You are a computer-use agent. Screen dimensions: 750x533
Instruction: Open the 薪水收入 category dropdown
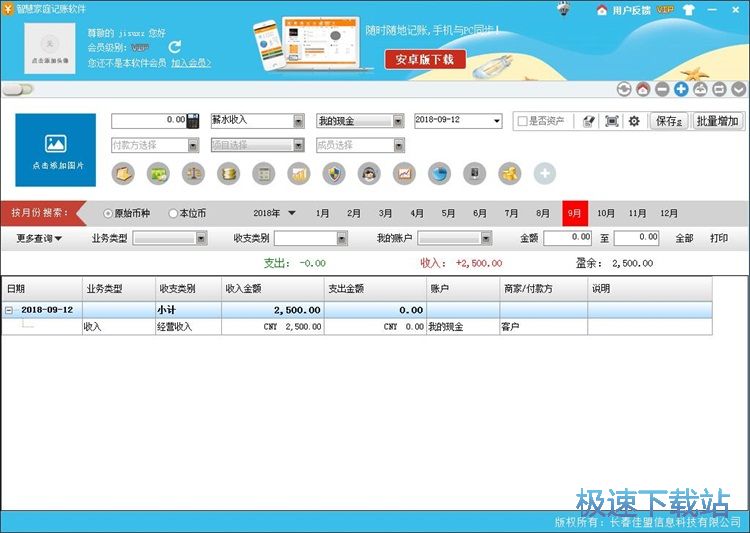298,121
